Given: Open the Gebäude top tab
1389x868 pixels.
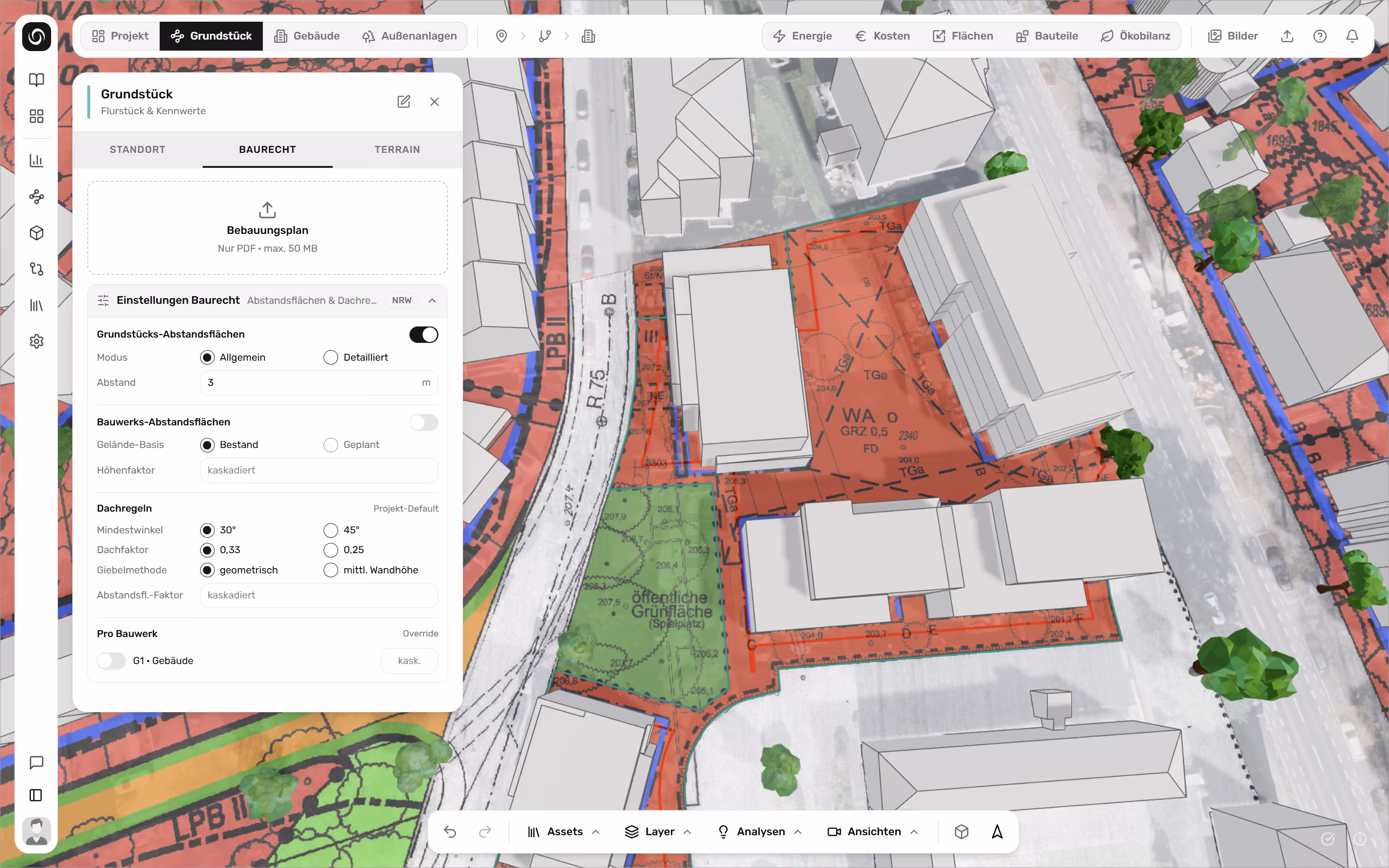Looking at the screenshot, I should (x=307, y=36).
